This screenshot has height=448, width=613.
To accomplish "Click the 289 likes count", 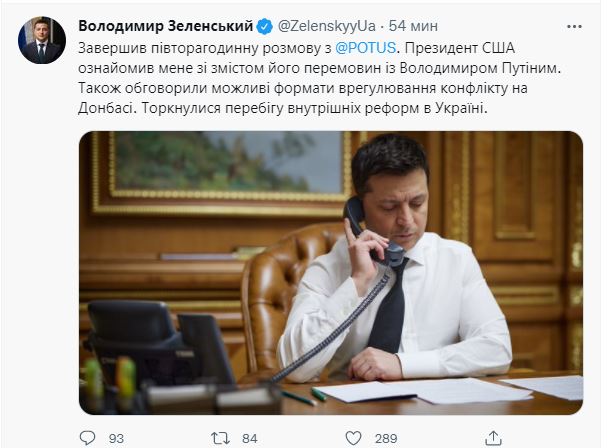I will click(386, 438).
